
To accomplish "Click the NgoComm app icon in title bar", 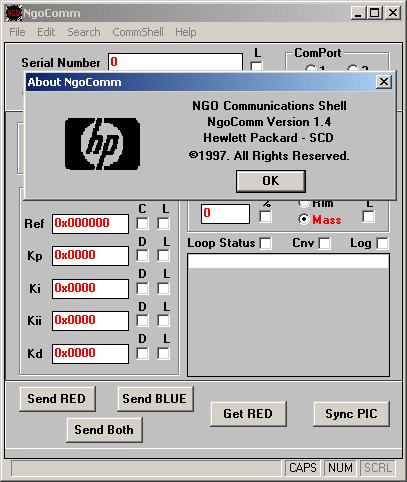I will pos(14,13).
